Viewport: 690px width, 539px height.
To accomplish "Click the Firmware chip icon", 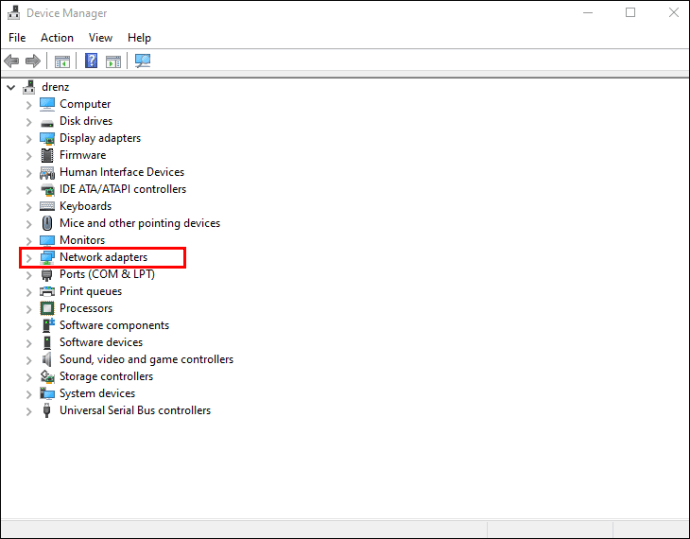I will pos(47,155).
